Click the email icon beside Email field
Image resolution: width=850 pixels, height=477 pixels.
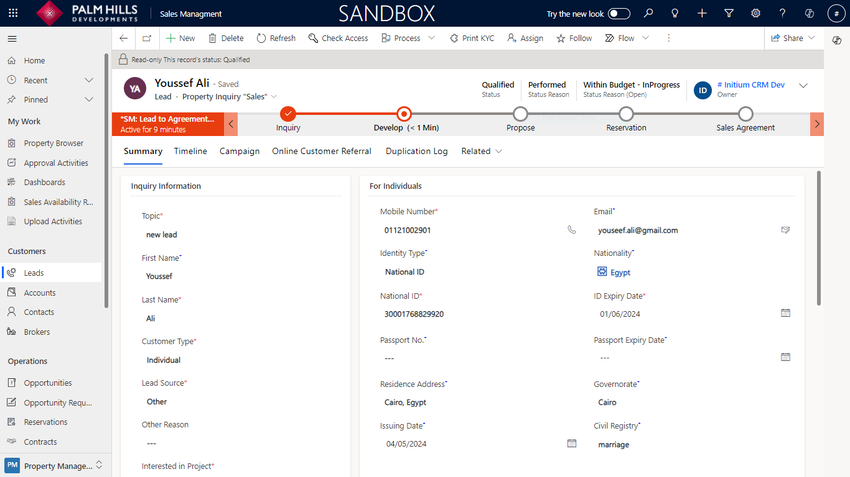(786, 230)
